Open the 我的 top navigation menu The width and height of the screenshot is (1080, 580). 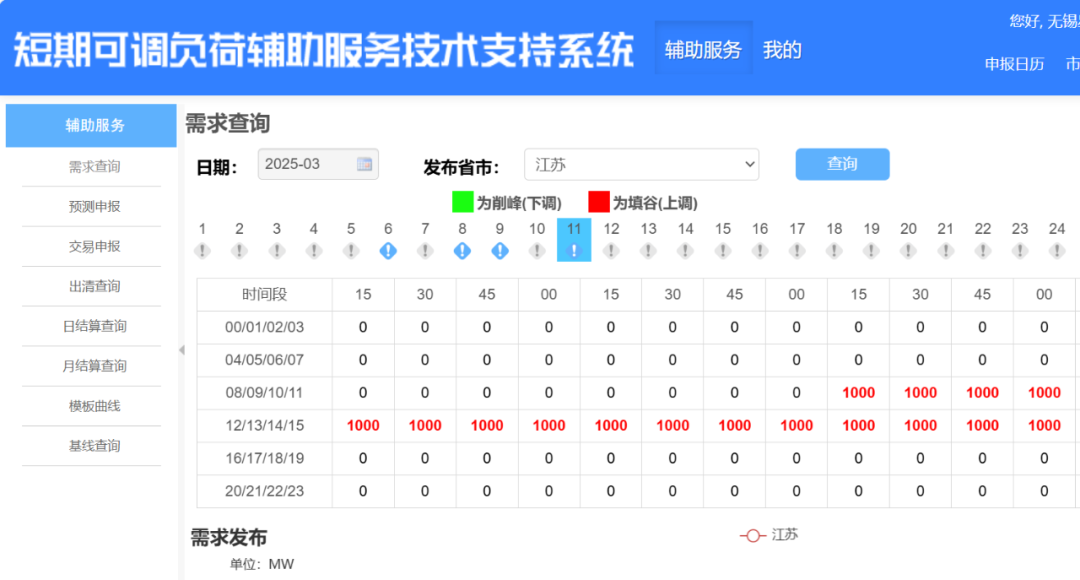pos(782,50)
